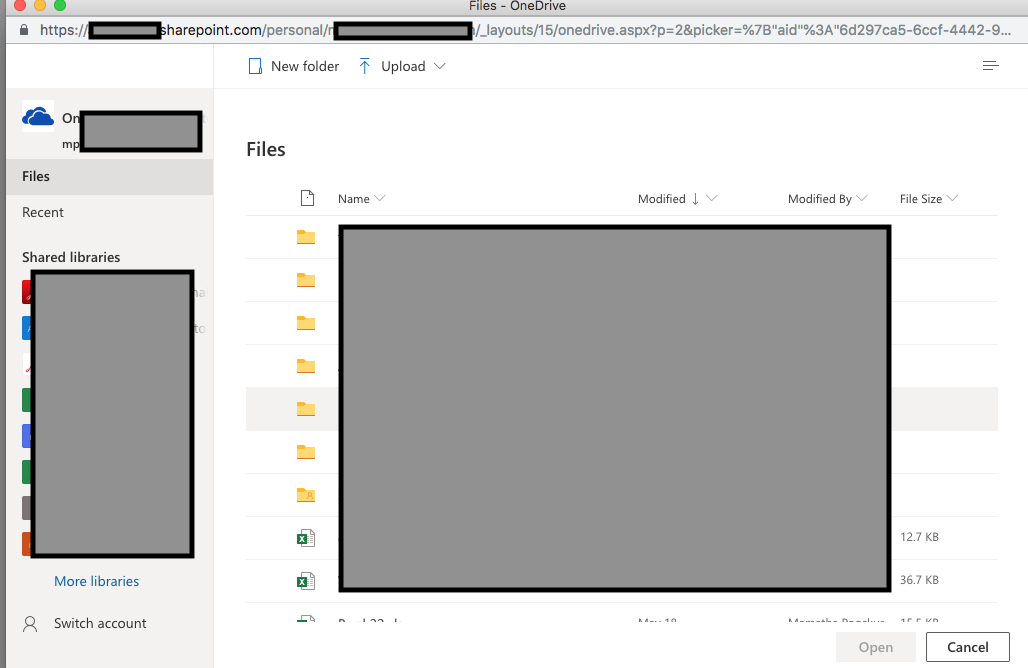
Task: Select the folder icon in the highlighted row
Action: pos(306,409)
